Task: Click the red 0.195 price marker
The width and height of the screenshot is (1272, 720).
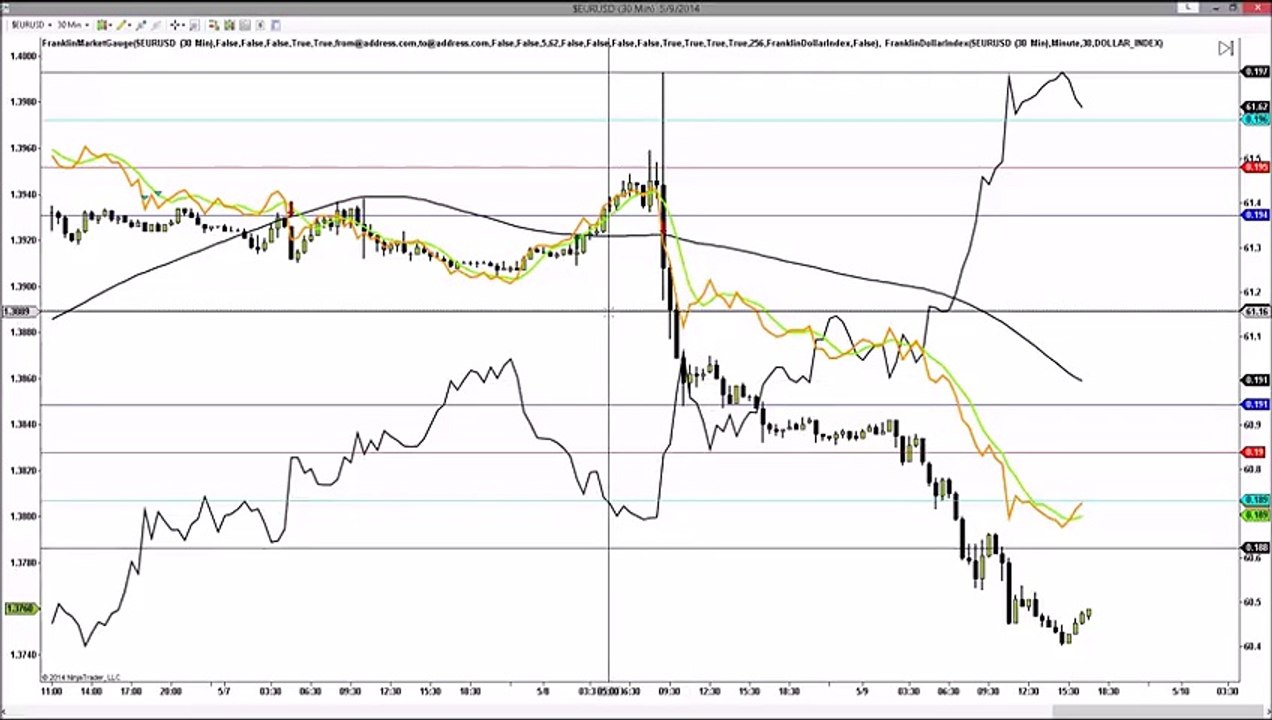Action: click(1255, 167)
